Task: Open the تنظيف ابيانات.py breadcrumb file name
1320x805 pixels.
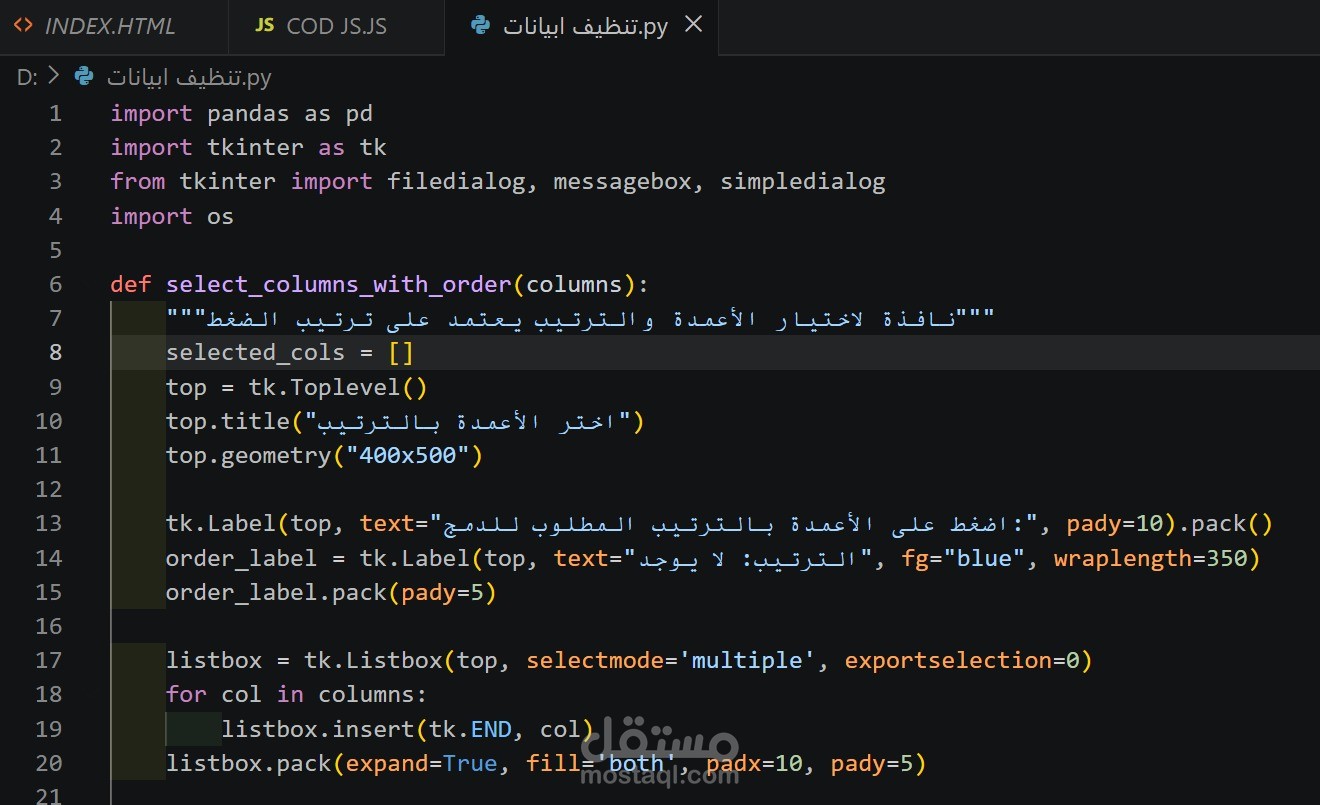Action: coord(189,77)
